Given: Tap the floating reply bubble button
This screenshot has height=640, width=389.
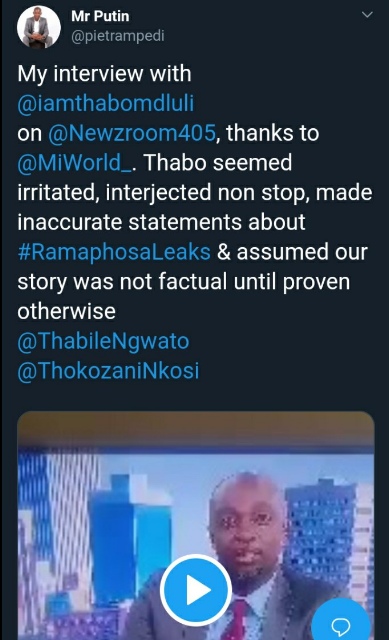Looking at the screenshot, I should point(341,621).
